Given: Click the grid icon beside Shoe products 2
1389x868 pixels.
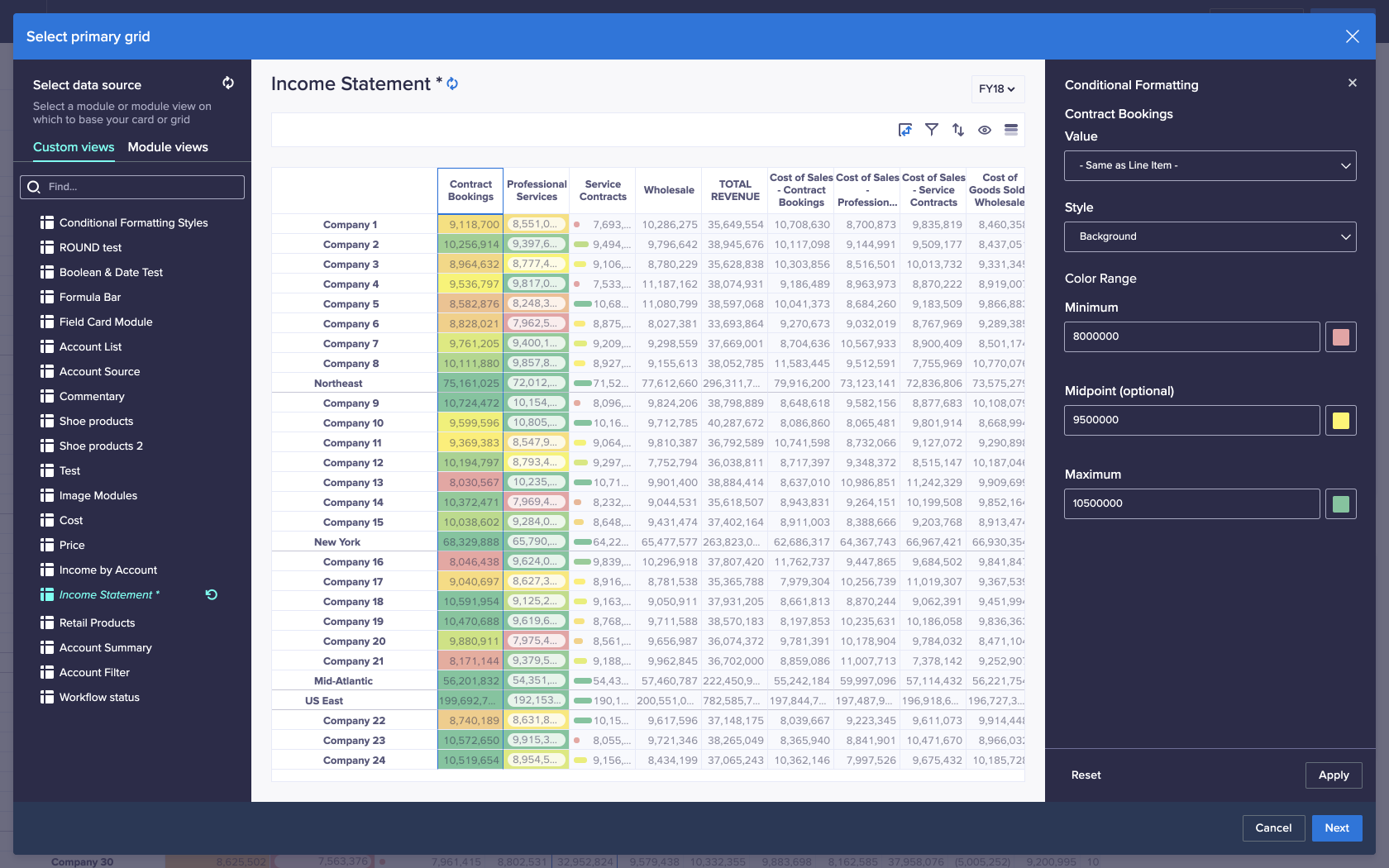Looking at the screenshot, I should click(47, 446).
